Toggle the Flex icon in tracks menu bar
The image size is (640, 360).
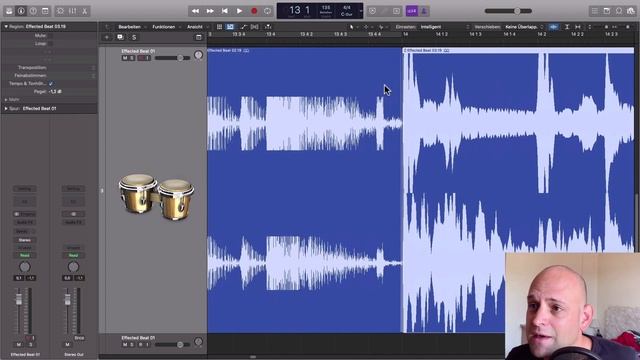(255, 27)
